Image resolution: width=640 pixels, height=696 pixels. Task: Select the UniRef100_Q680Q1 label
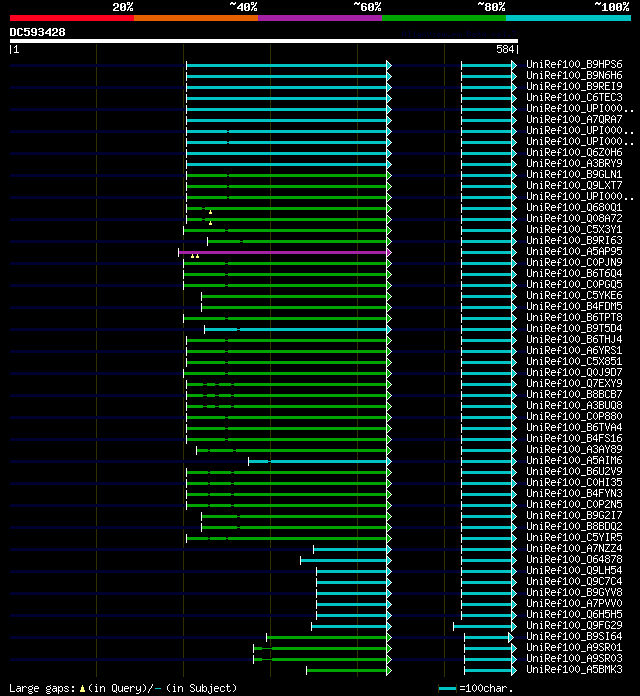pos(574,207)
